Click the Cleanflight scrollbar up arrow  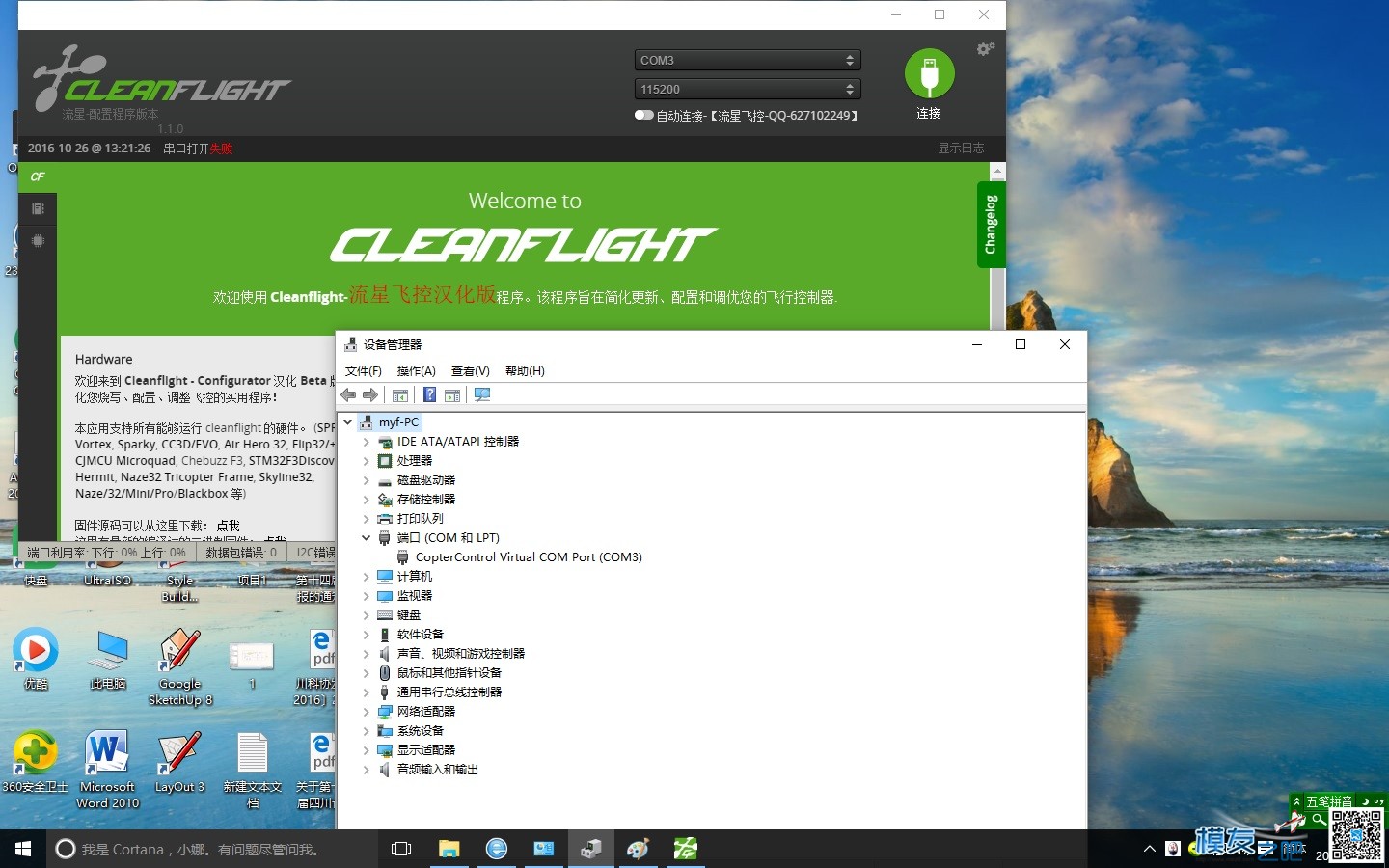(x=997, y=171)
